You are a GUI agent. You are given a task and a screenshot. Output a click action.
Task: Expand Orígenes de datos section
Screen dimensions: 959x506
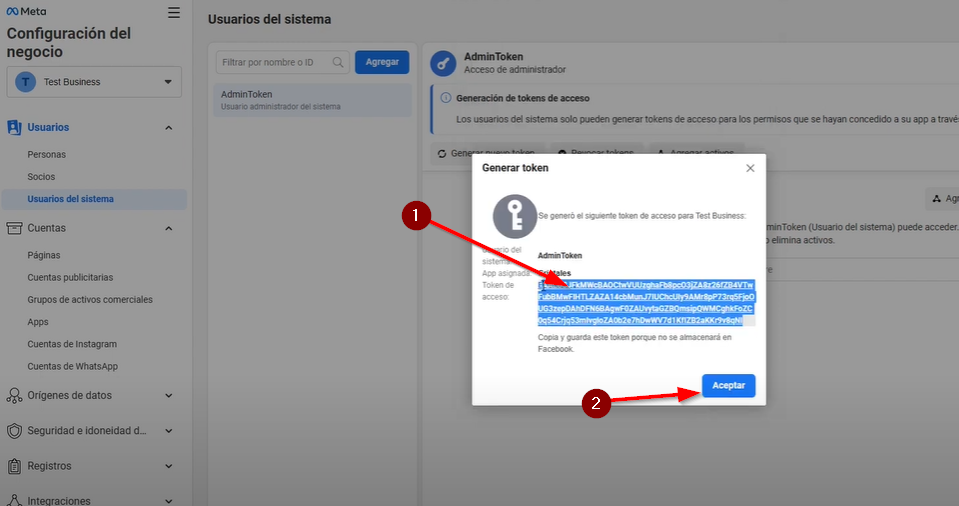click(x=169, y=396)
